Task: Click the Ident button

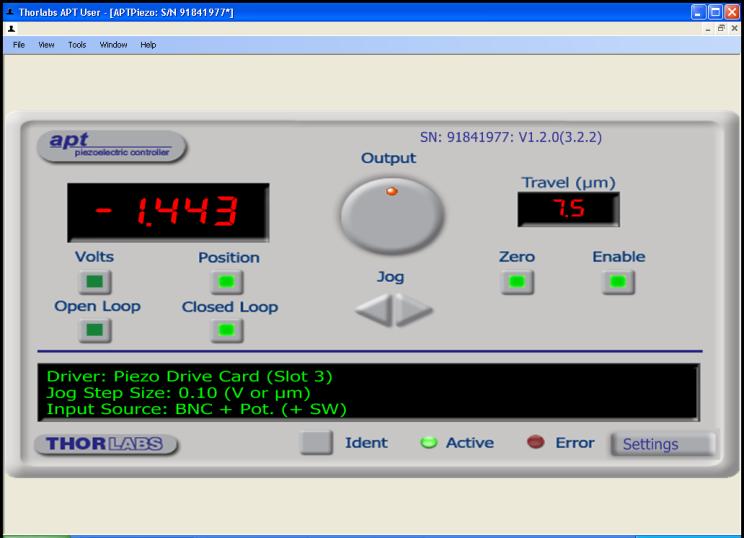Action: coord(316,443)
